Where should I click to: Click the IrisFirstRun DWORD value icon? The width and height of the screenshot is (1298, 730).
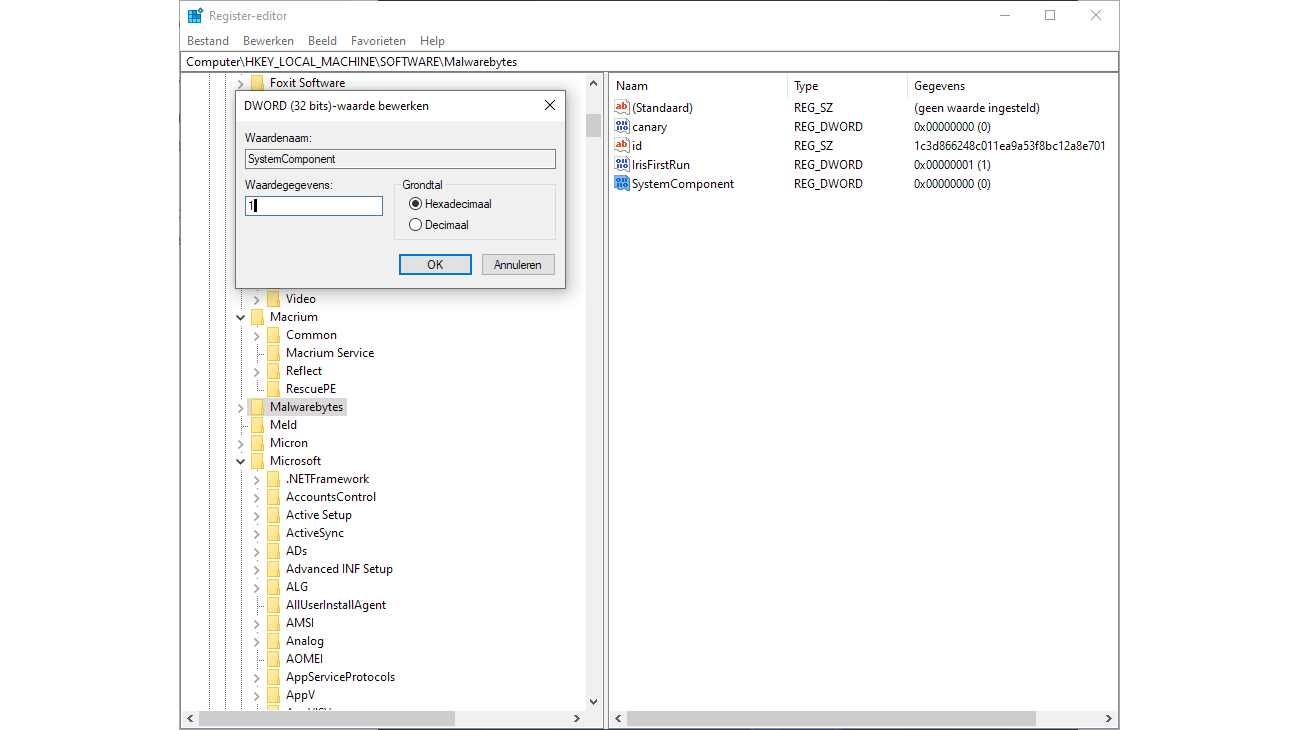point(622,165)
